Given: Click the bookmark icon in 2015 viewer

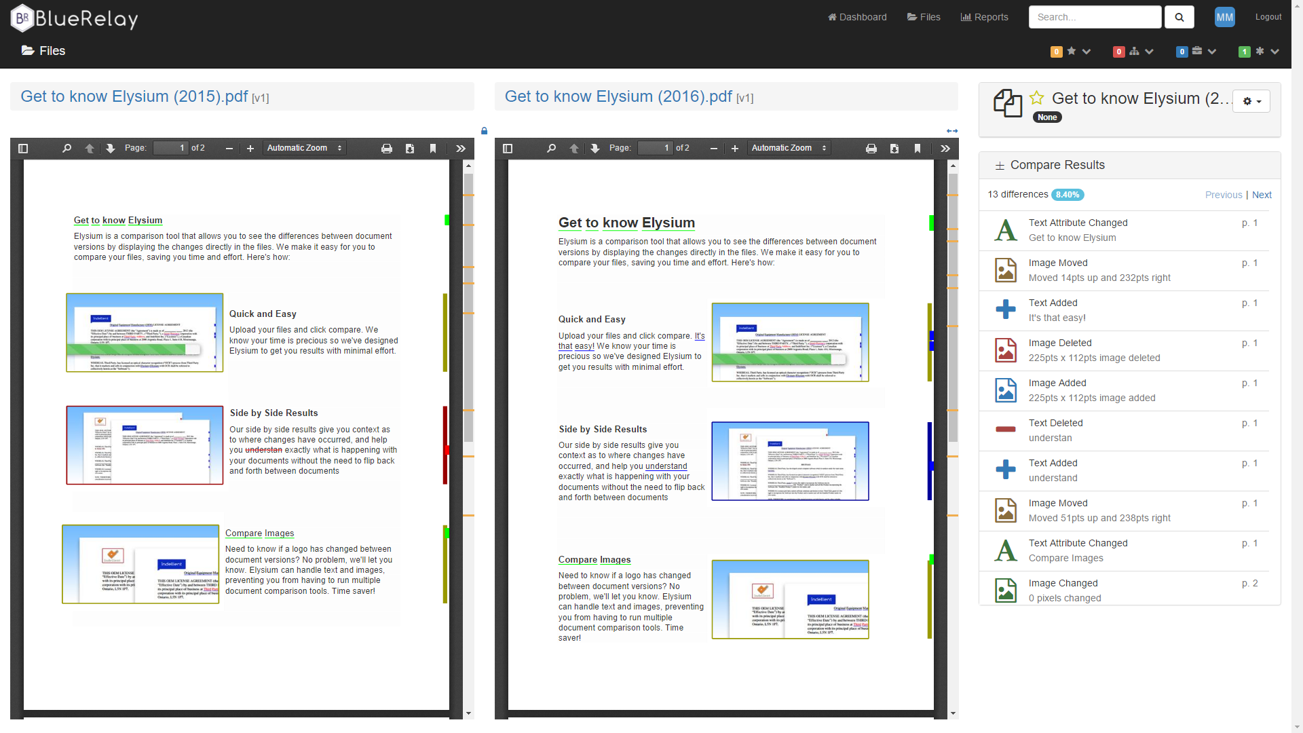Looking at the screenshot, I should coord(433,149).
